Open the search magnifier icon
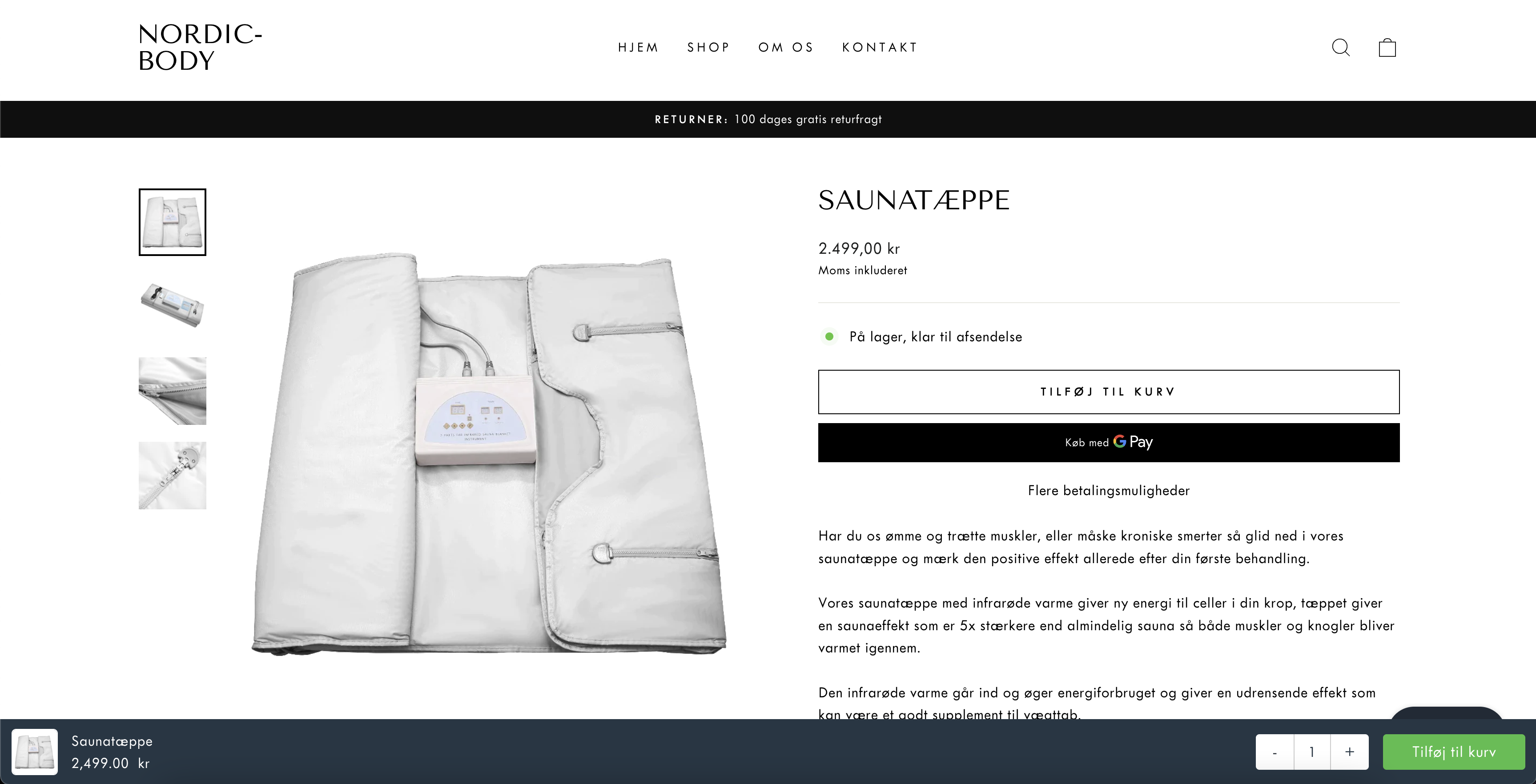Image resolution: width=1536 pixels, height=784 pixels. (x=1340, y=48)
